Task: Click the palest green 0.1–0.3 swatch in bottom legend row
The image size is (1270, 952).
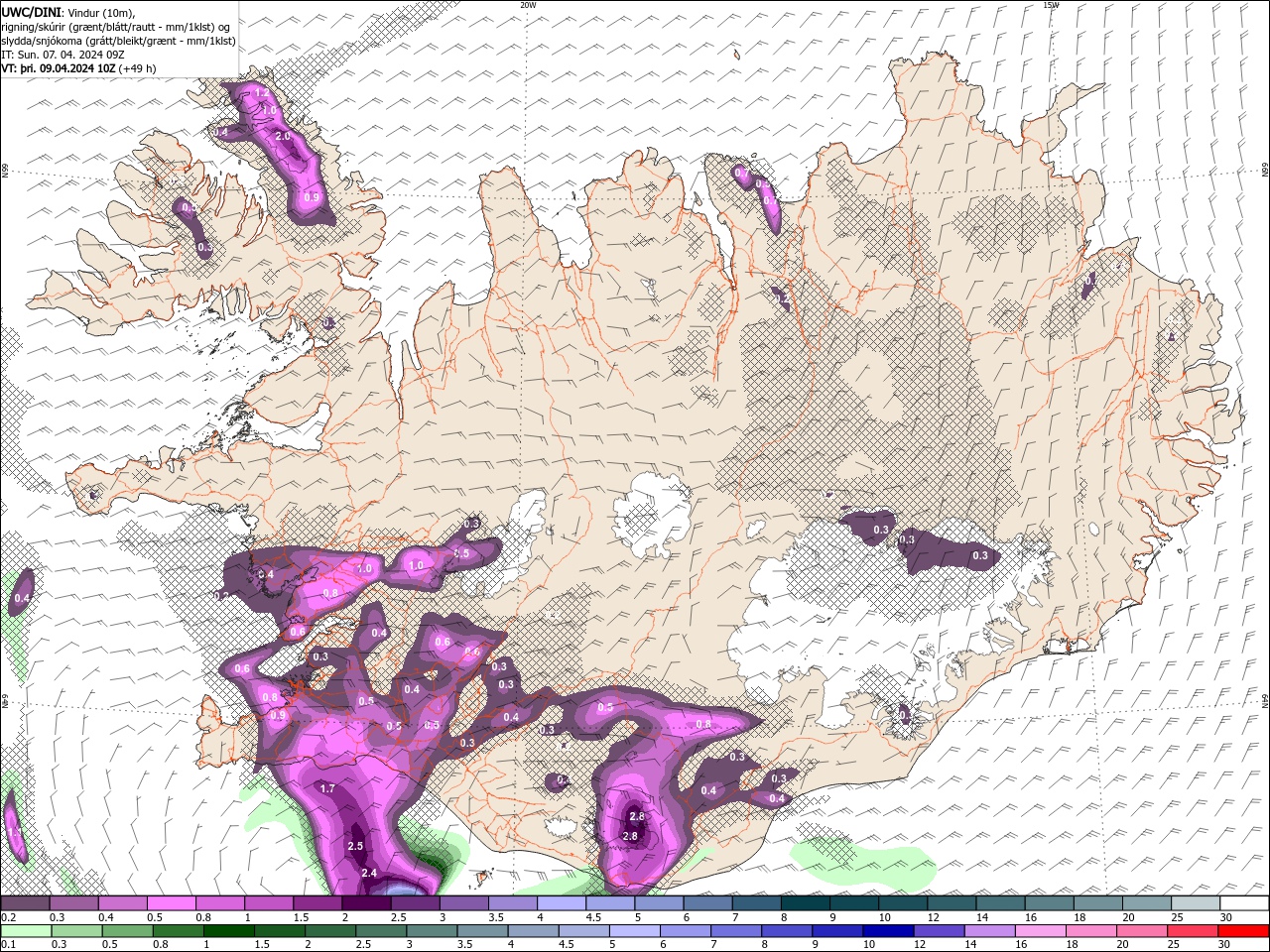Action: pos(26,931)
